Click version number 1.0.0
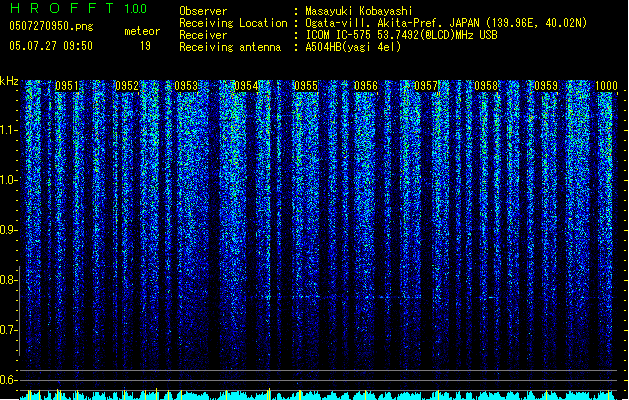This screenshot has height=400, width=629. (136, 8)
